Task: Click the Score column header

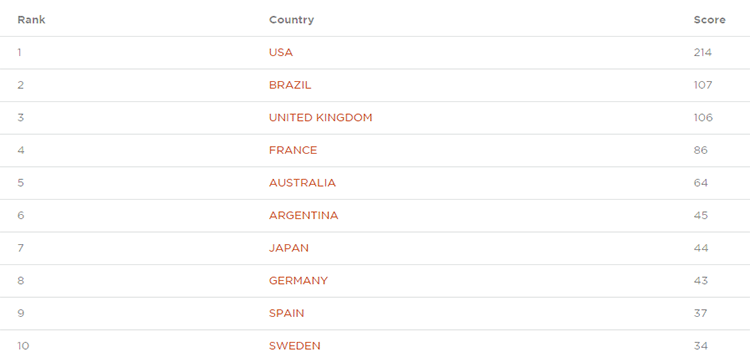Action: click(x=709, y=20)
